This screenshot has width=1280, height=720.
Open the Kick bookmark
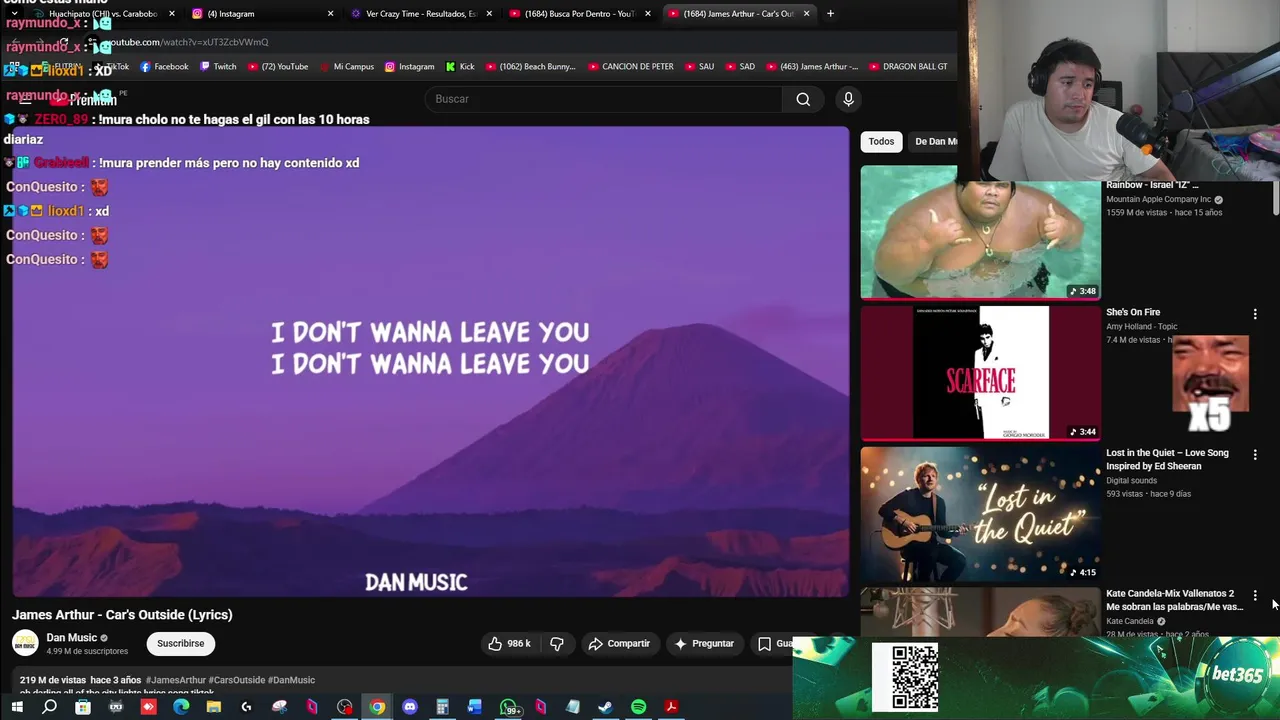[x=460, y=67]
